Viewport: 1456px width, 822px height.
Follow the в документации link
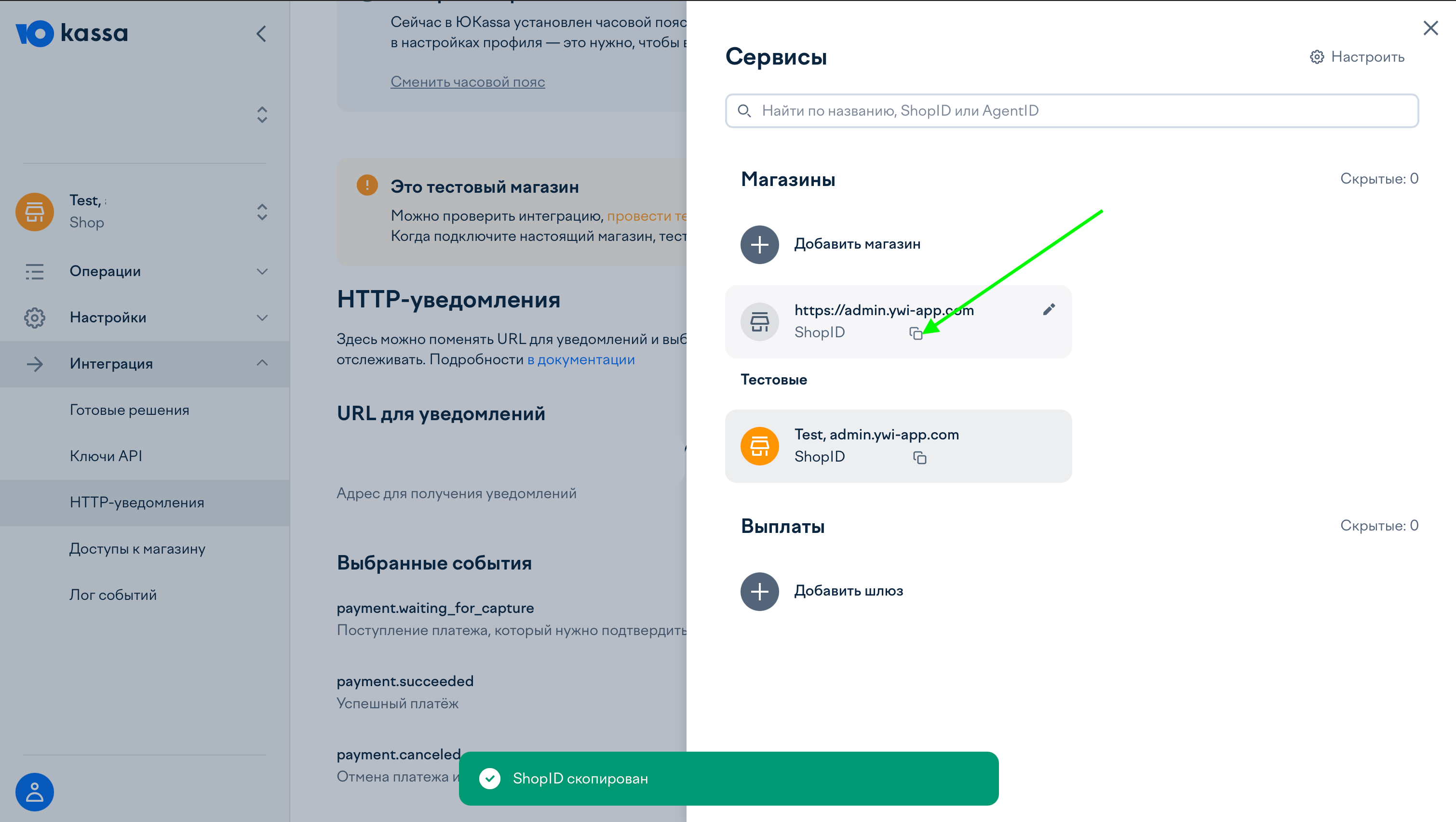point(580,359)
